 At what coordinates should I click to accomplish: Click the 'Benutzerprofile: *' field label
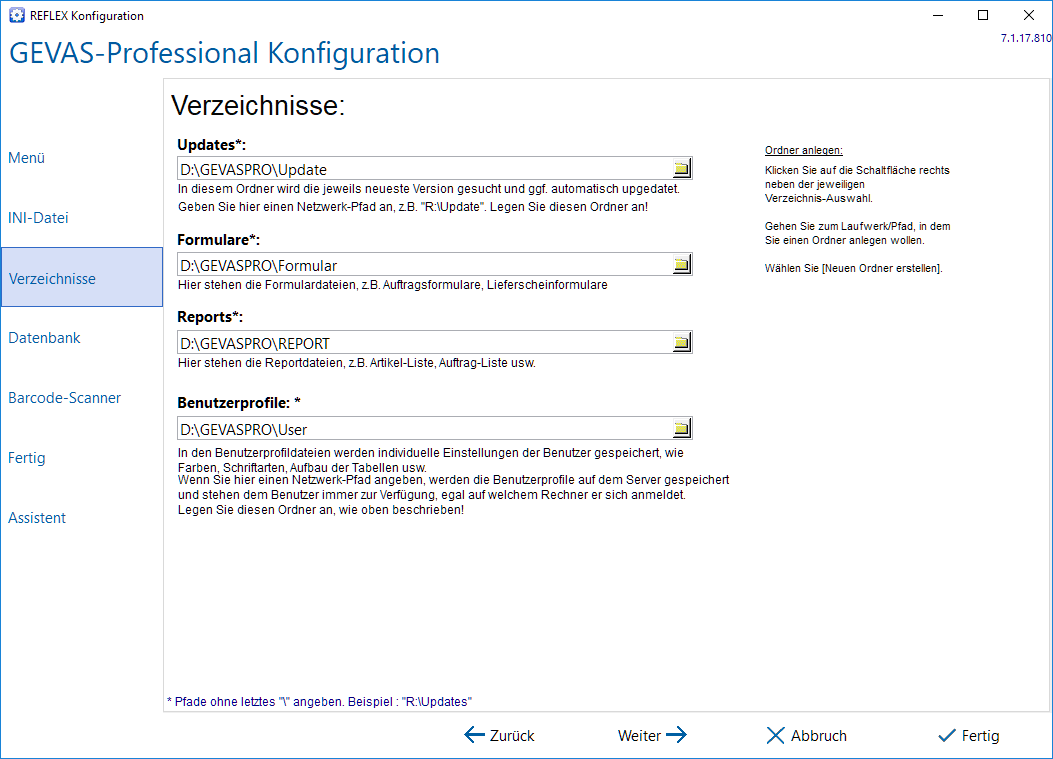click(239, 402)
